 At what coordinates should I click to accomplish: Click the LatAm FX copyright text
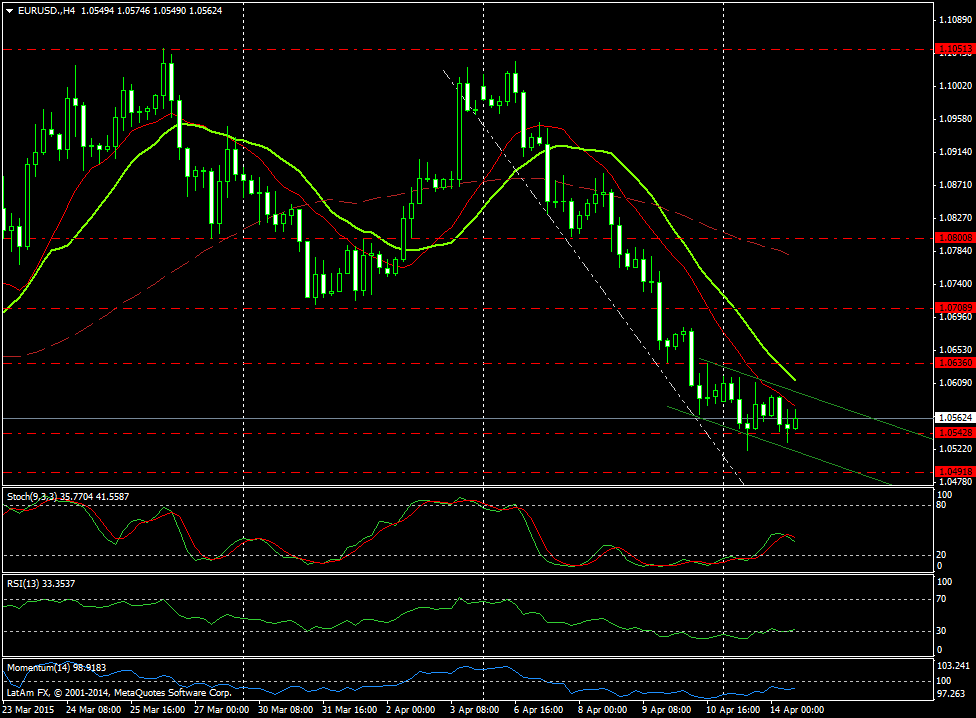[120, 692]
